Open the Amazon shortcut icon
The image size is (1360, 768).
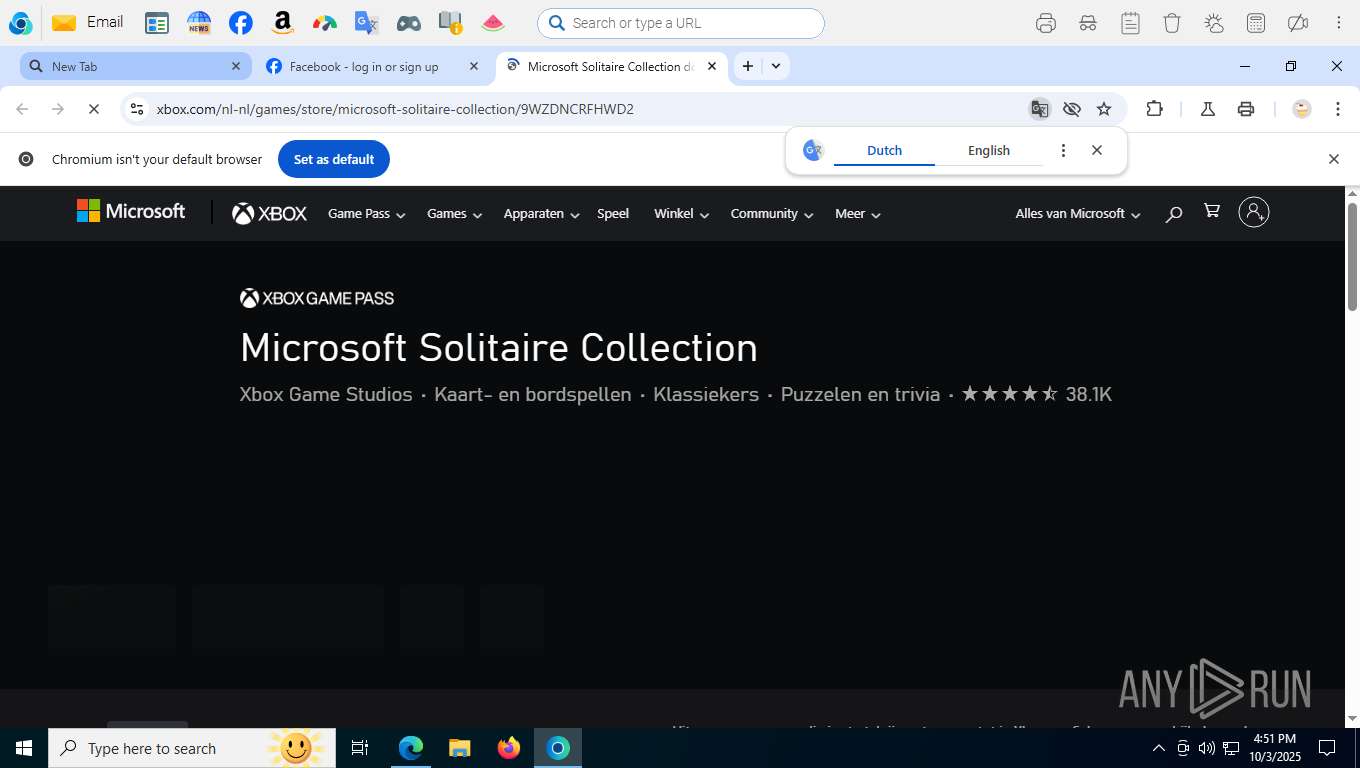click(x=283, y=23)
